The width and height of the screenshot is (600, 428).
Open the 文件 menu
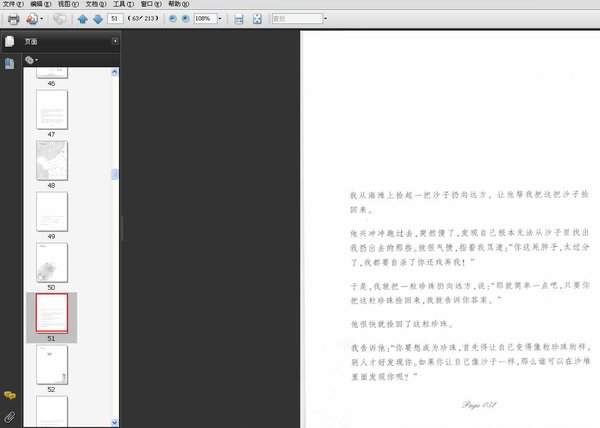pyautogui.click(x=13, y=4)
